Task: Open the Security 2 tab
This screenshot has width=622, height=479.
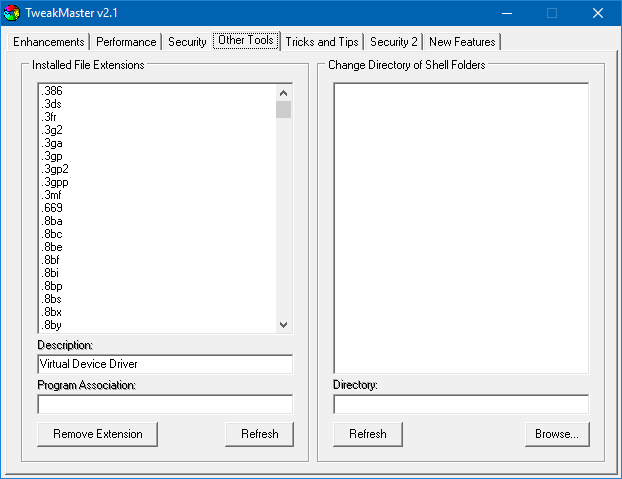Action: pos(393,42)
